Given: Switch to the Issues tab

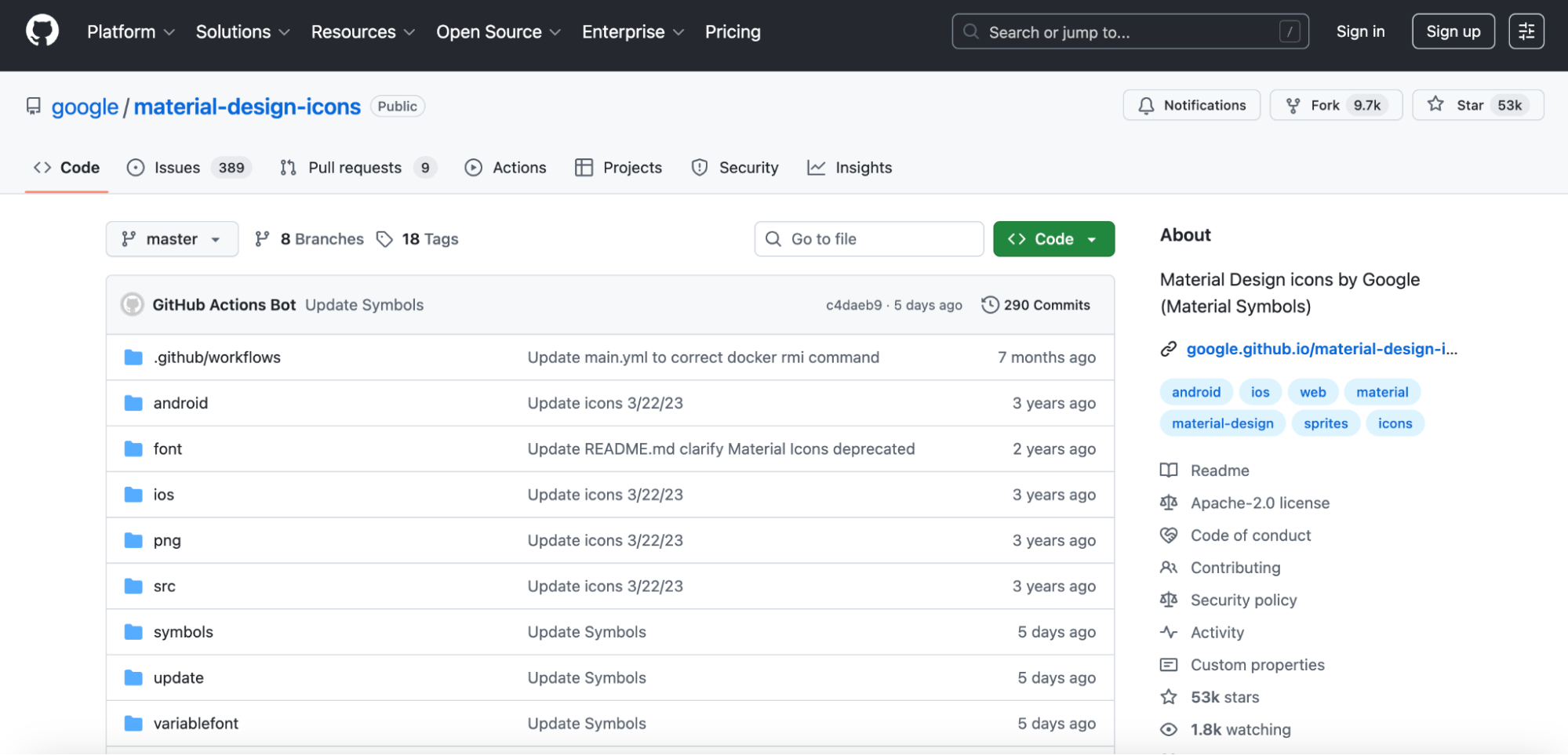Looking at the screenshot, I should (x=189, y=168).
